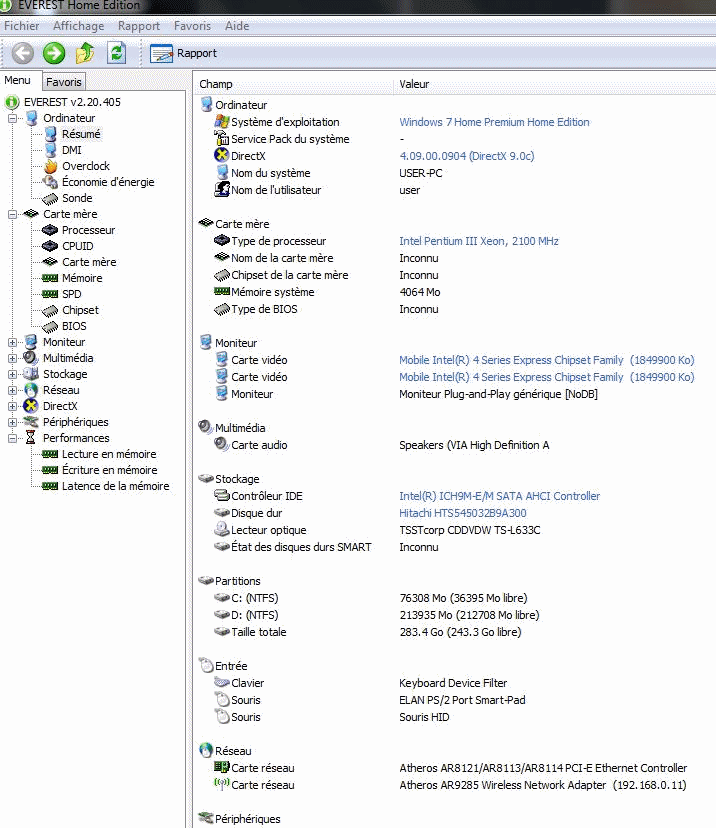Image resolution: width=716 pixels, height=828 pixels.
Task: Select Nom de l'utilisateur row
Action: (454, 190)
